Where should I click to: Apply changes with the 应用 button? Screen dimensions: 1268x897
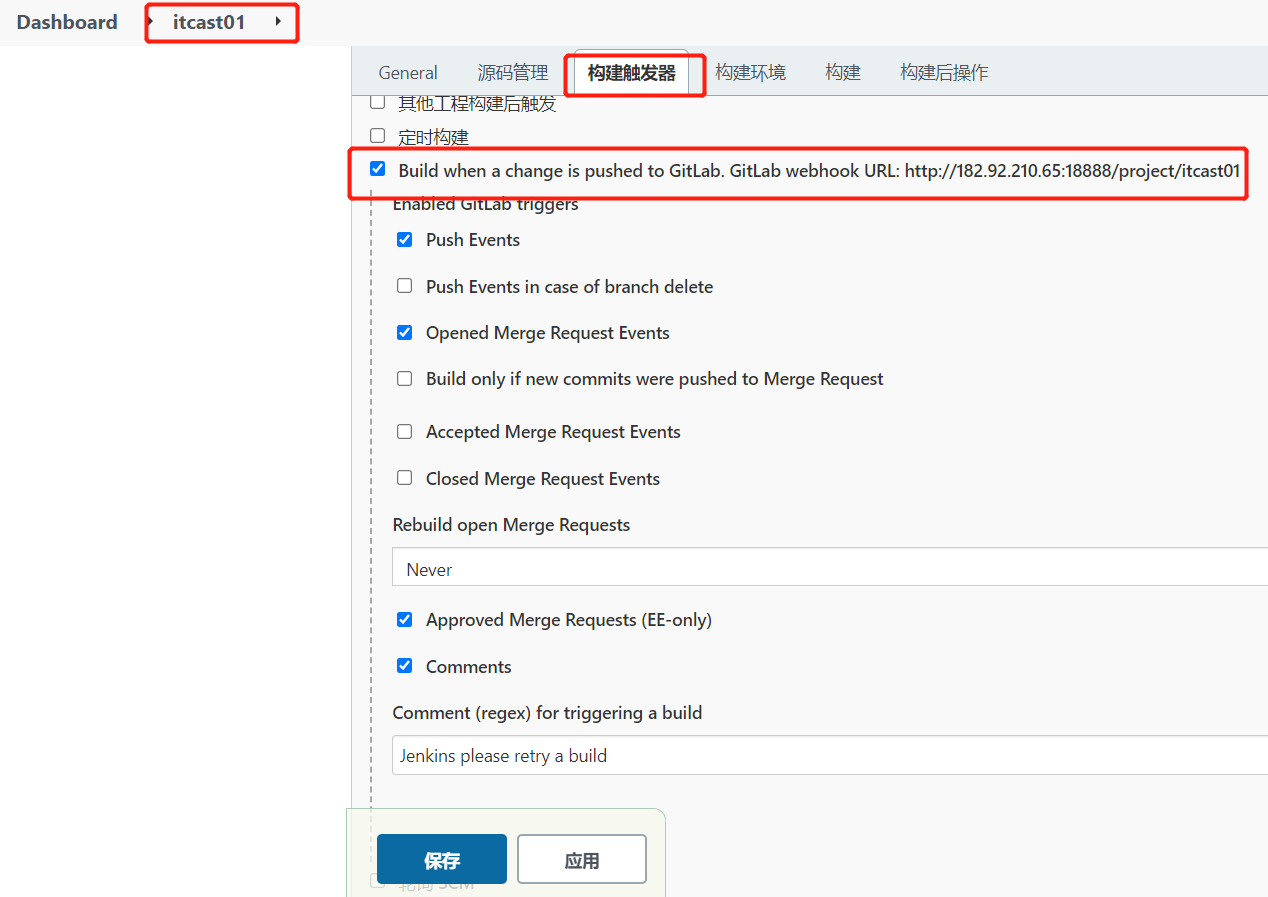point(582,860)
